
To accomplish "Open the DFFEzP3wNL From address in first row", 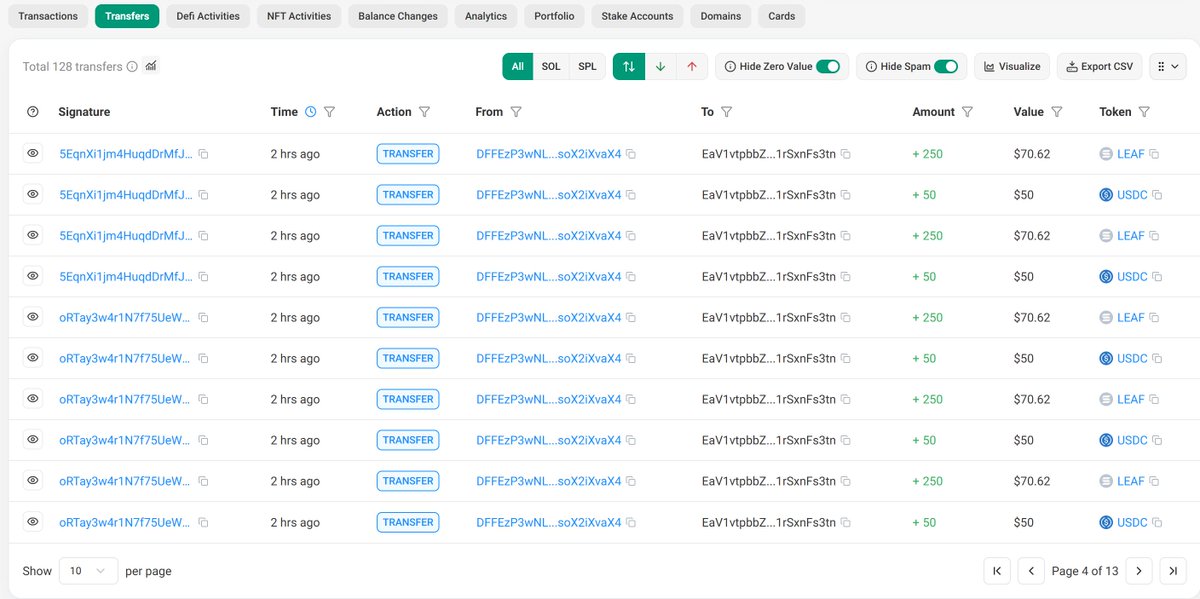I will 549,154.
